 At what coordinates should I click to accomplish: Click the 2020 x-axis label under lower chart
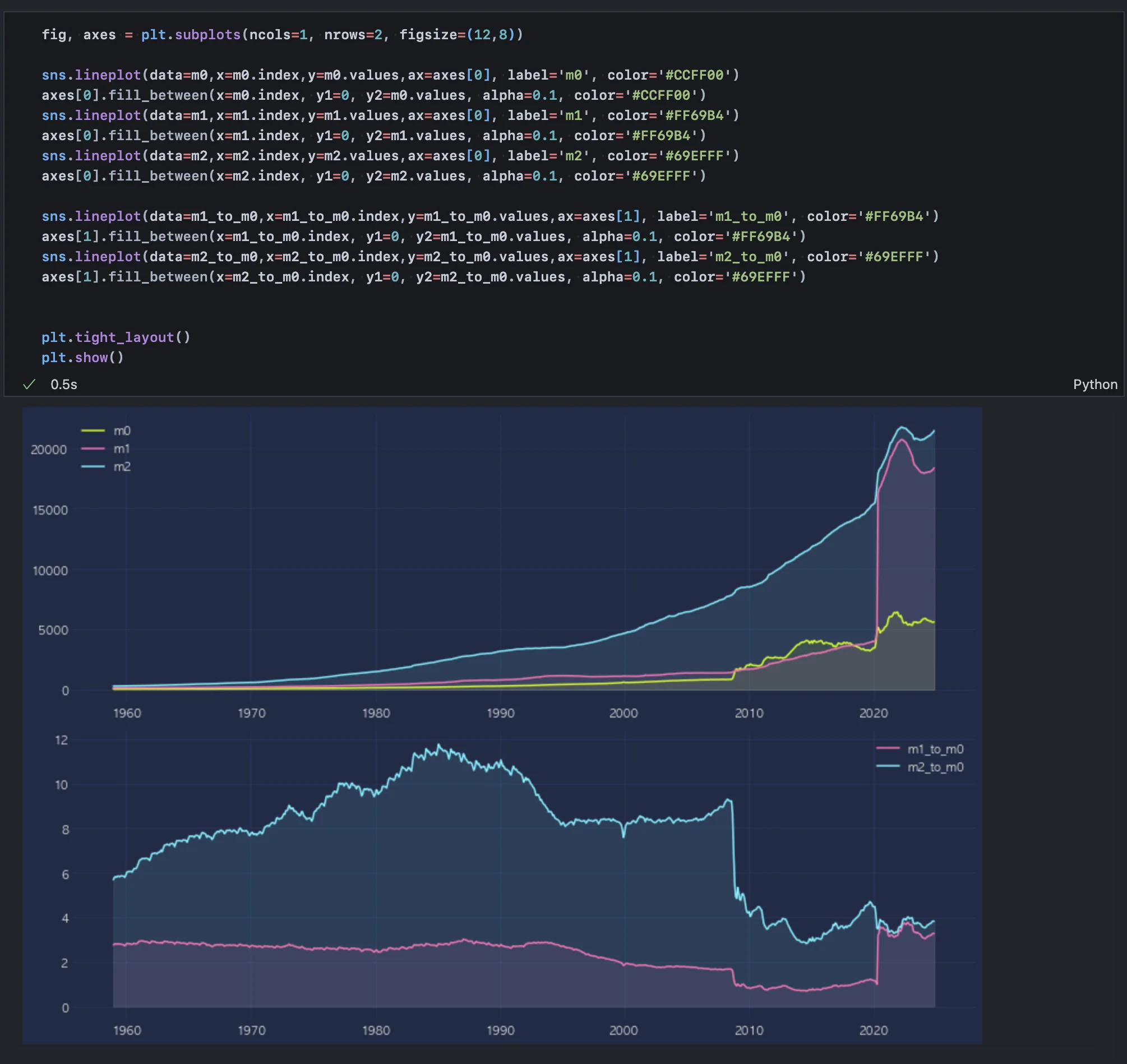click(873, 1030)
